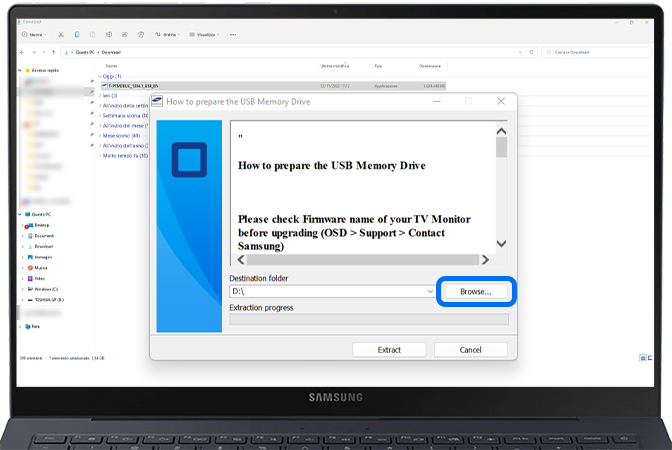Sort by the Tipo column header
The width and height of the screenshot is (672, 450).
pos(378,66)
